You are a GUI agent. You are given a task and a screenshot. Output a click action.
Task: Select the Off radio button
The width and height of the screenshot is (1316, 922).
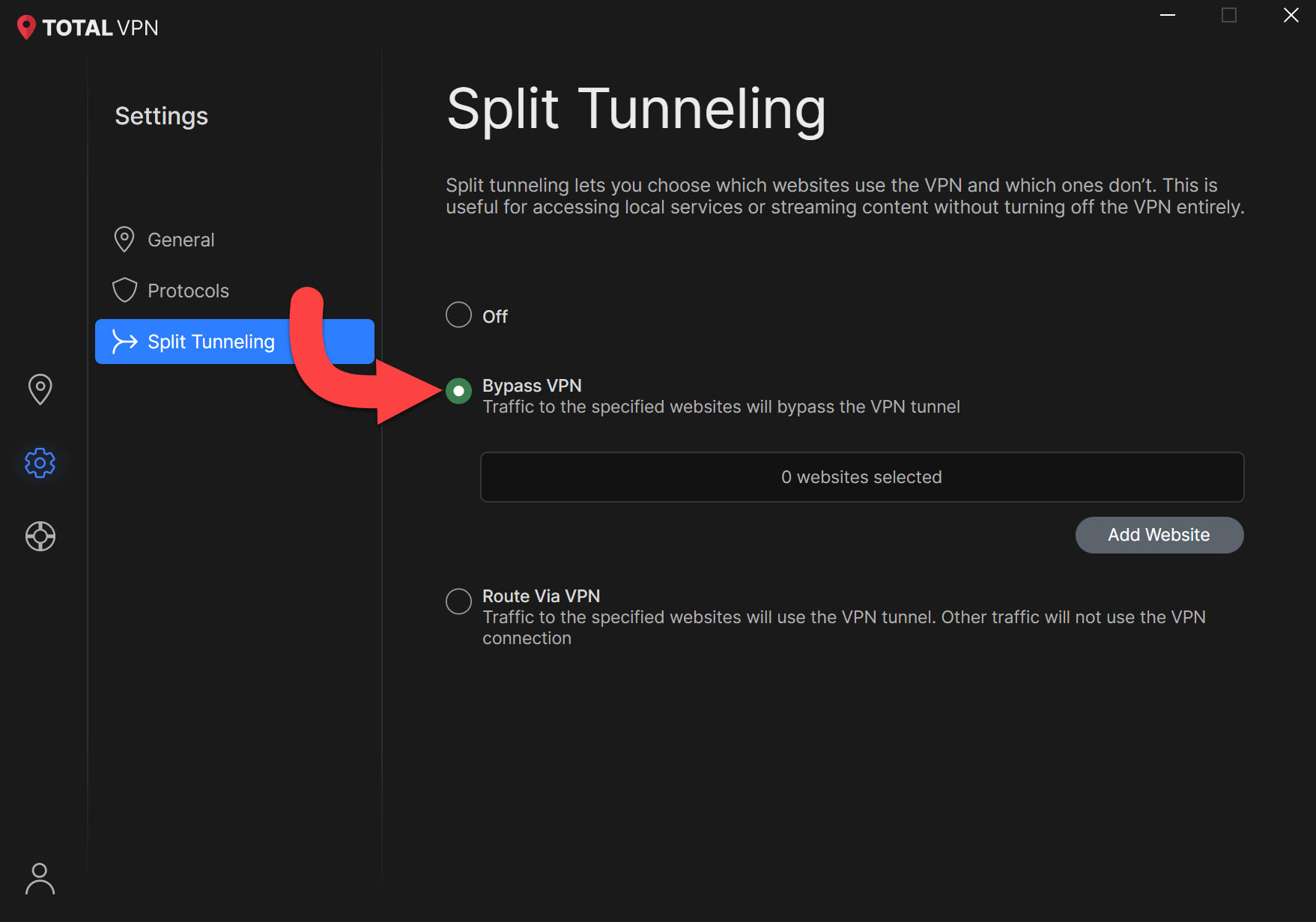pos(458,315)
